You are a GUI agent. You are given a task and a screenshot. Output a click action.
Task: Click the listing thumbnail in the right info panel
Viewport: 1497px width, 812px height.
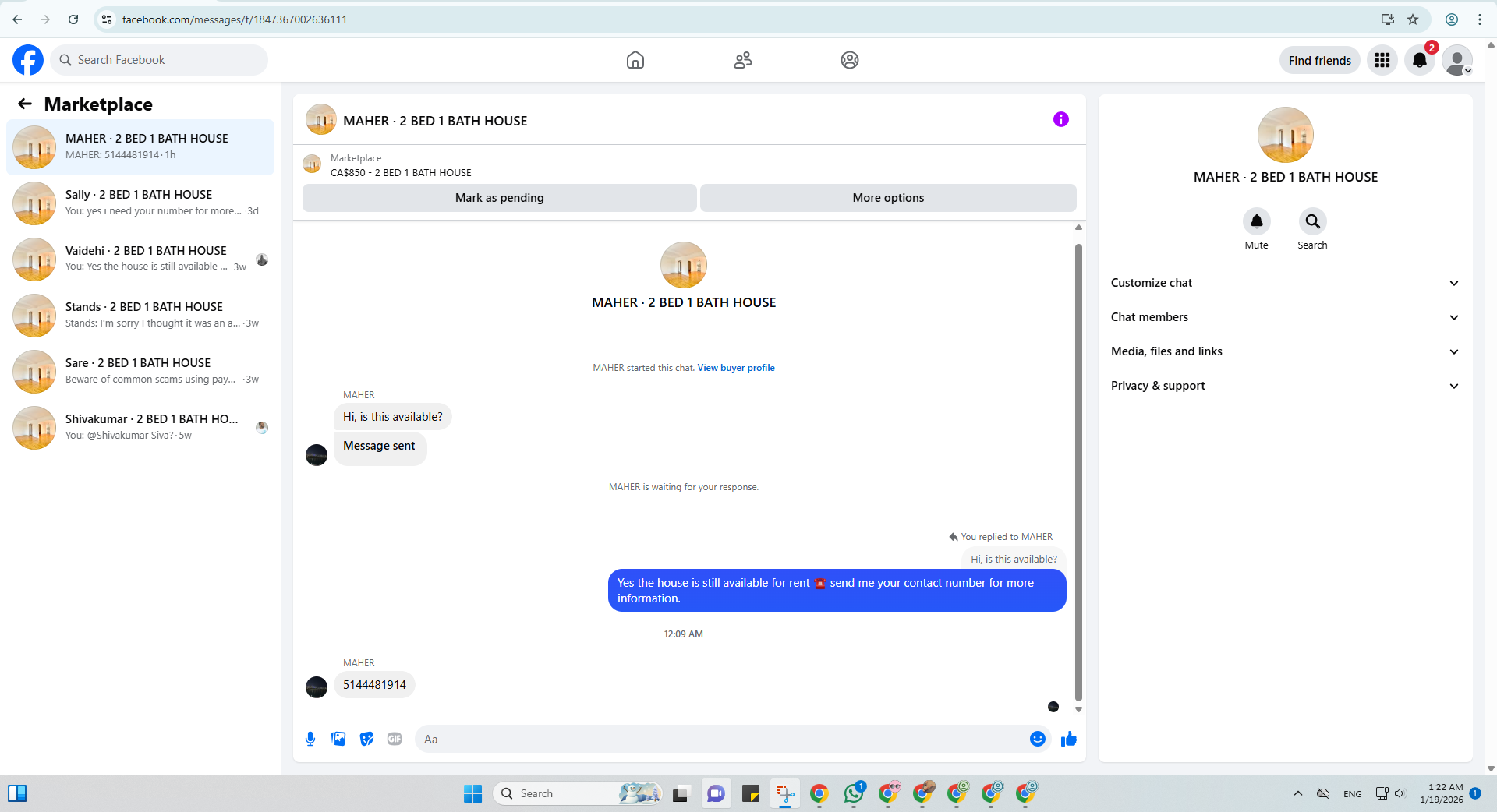click(x=1286, y=135)
